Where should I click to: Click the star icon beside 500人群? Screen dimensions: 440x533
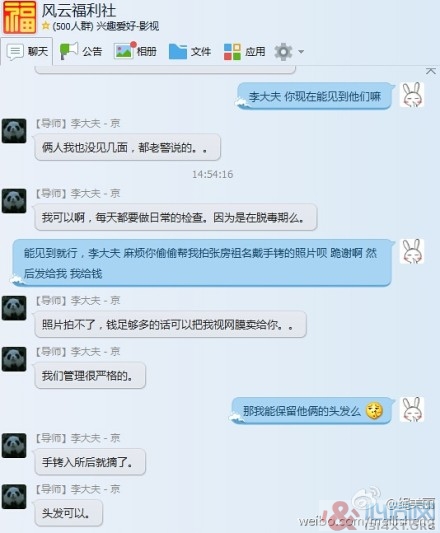click(x=46, y=25)
